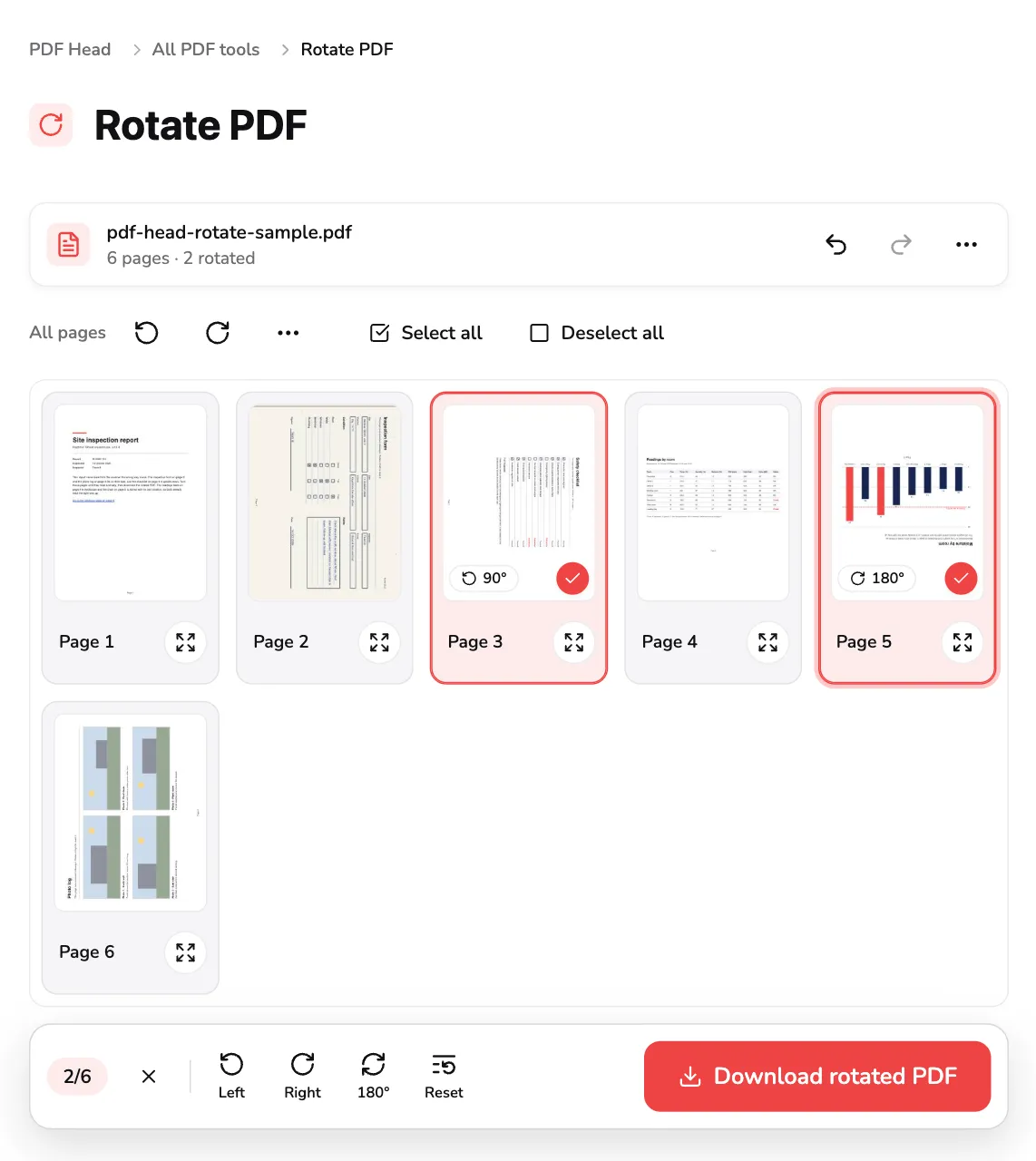Image resolution: width=1036 pixels, height=1161 pixels.
Task: Click the red PDF file icon
Action: (x=69, y=244)
